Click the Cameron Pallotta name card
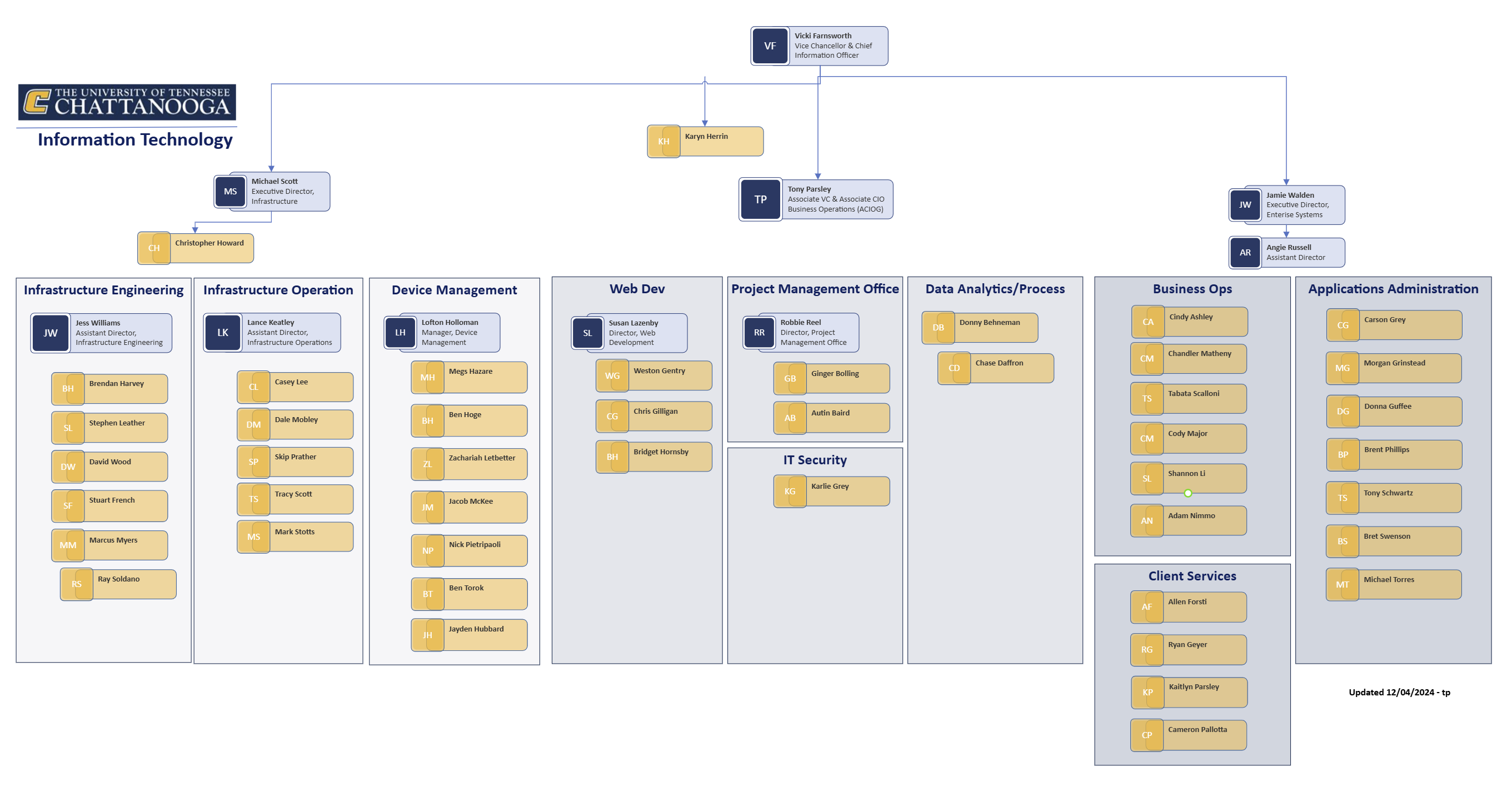Viewport: 1512px width, 787px height. coord(1189,735)
